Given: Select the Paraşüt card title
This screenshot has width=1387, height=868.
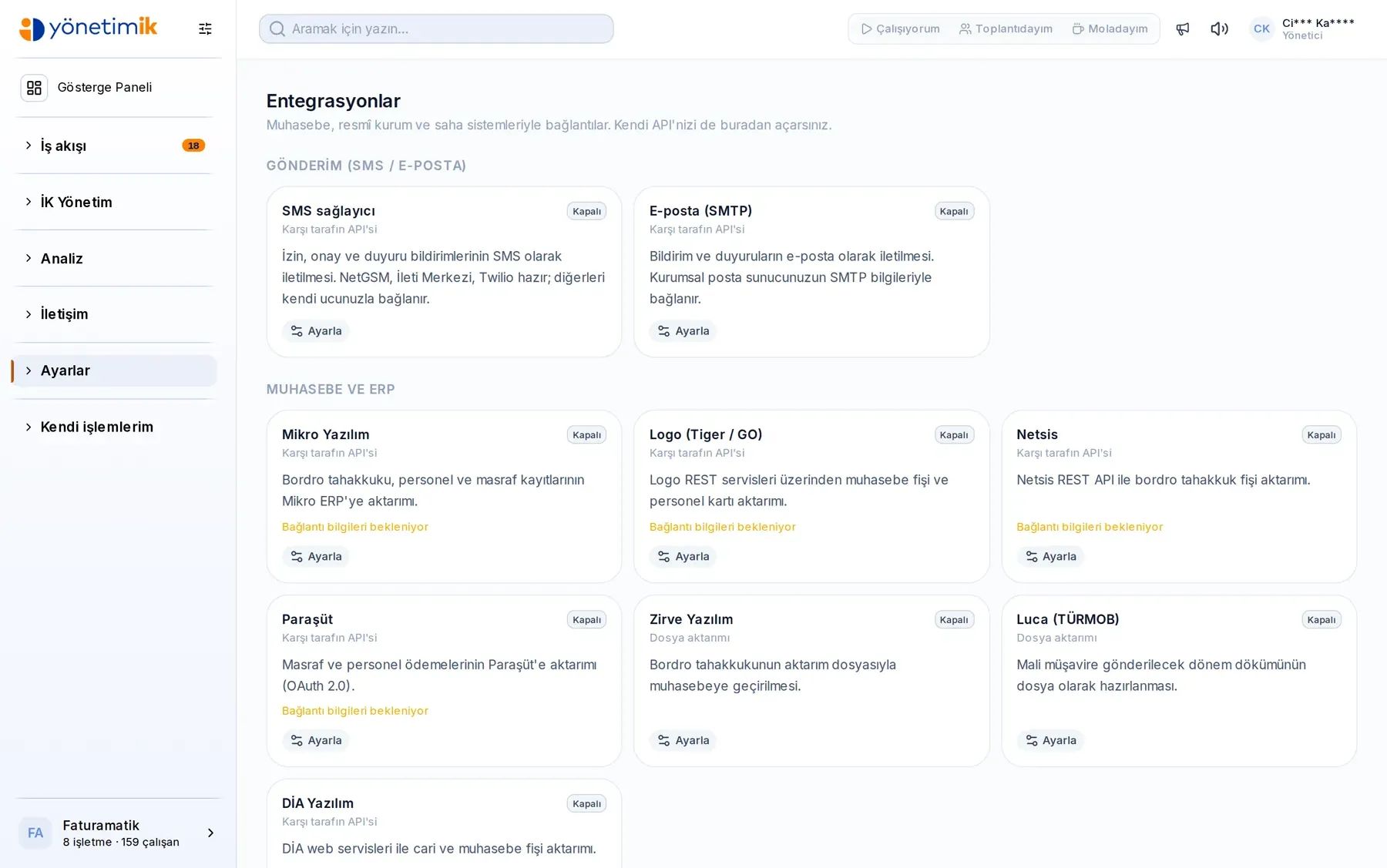Looking at the screenshot, I should pyautogui.click(x=307, y=619).
